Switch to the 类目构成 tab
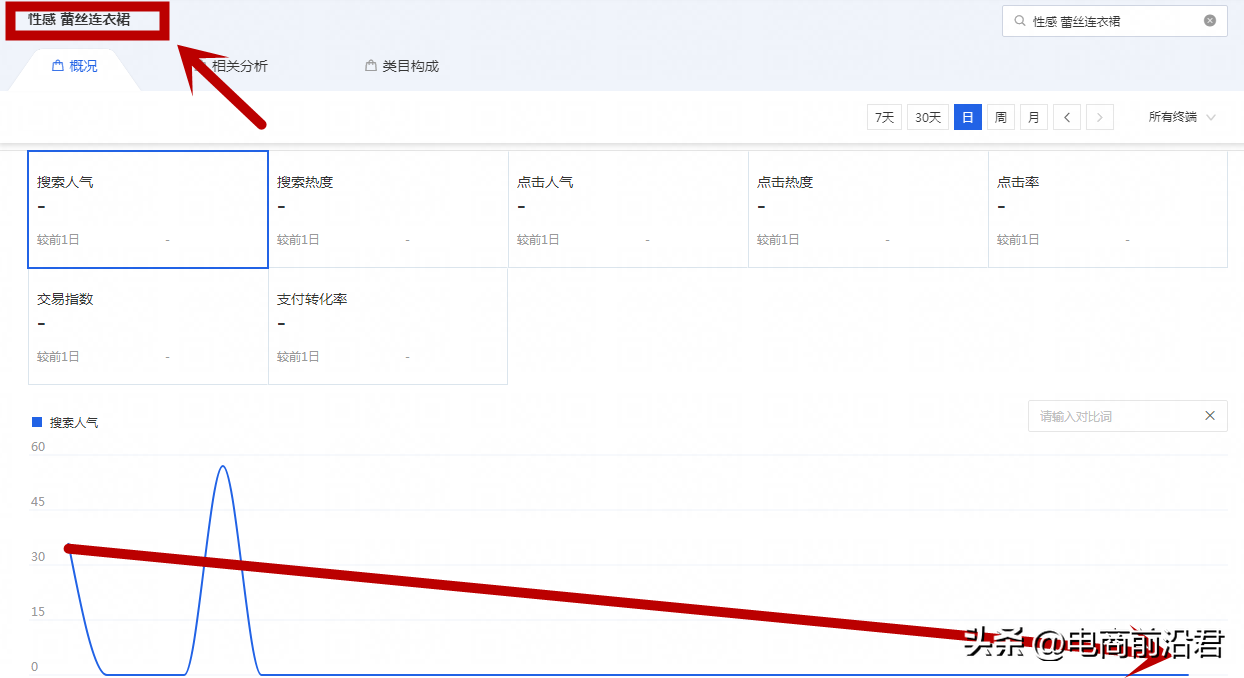Viewport: 1244px width, 678px height. (402, 66)
